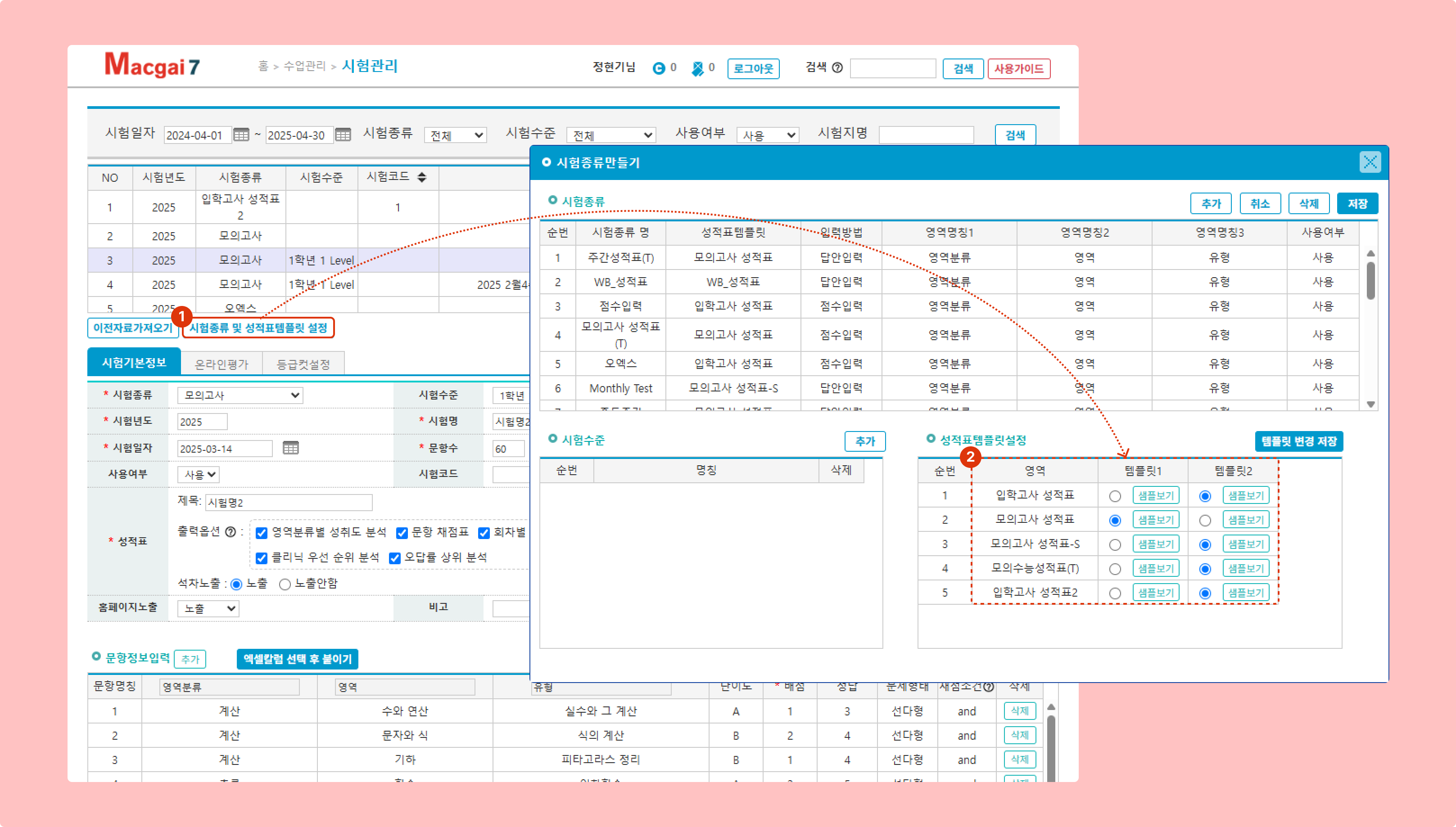Select 템플릿1 radio for 입학고사 성적표 row
Image resolution: width=1456 pixels, height=827 pixels.
click(x=1114, y=496)
